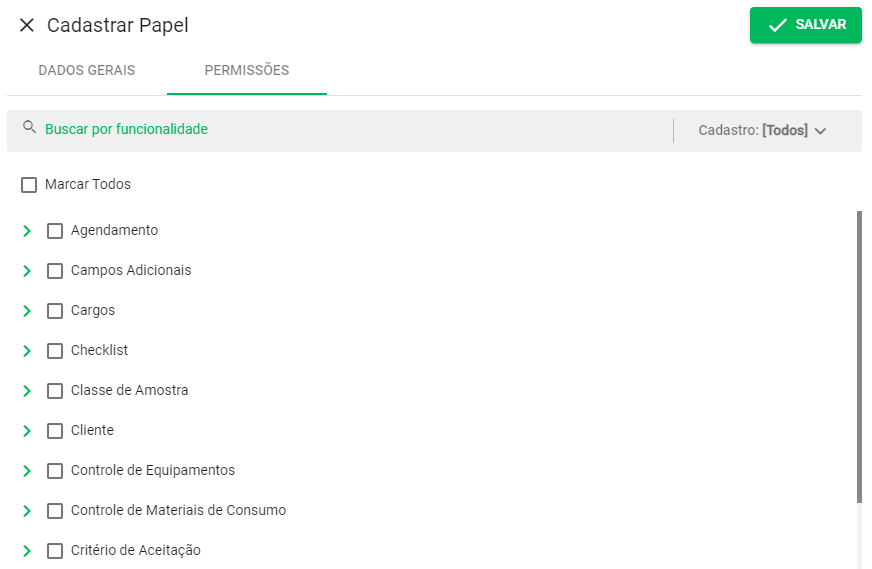Expand the Cliente permissions chevron
The width and height of the screenshot is (872, 569).
point(27,431)
